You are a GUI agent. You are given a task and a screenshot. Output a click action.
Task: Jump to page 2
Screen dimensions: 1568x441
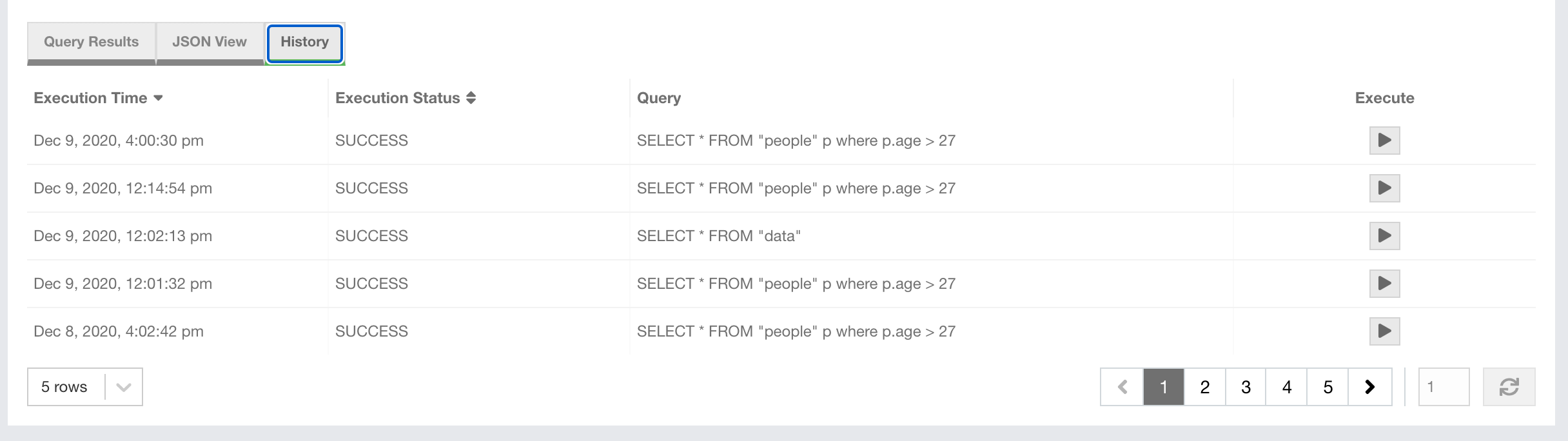pyautogui.click(x=1204, y=387)
